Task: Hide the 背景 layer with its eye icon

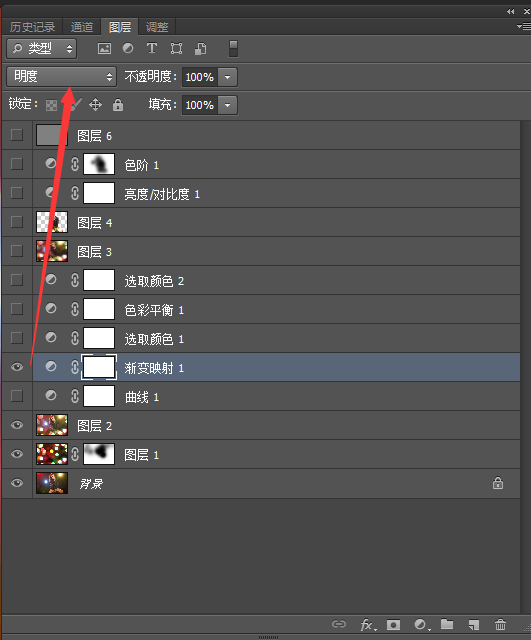Action: 17,483
